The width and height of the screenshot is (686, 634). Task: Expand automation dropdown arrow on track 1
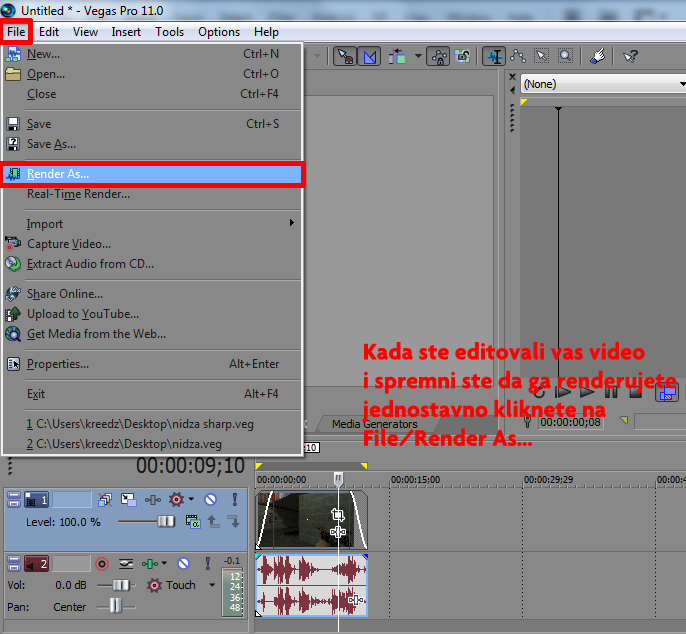(x=191, y=499)
